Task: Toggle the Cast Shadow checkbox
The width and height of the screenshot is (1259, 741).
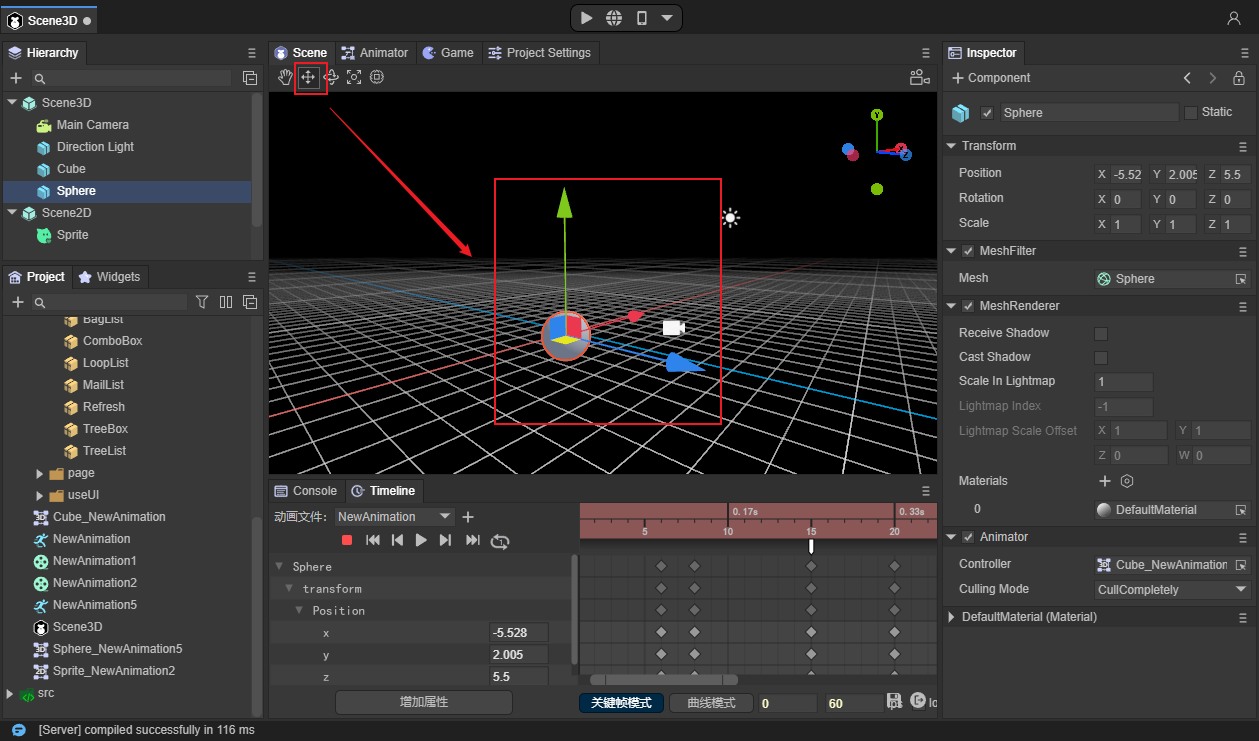Action: pos(1101,357)
